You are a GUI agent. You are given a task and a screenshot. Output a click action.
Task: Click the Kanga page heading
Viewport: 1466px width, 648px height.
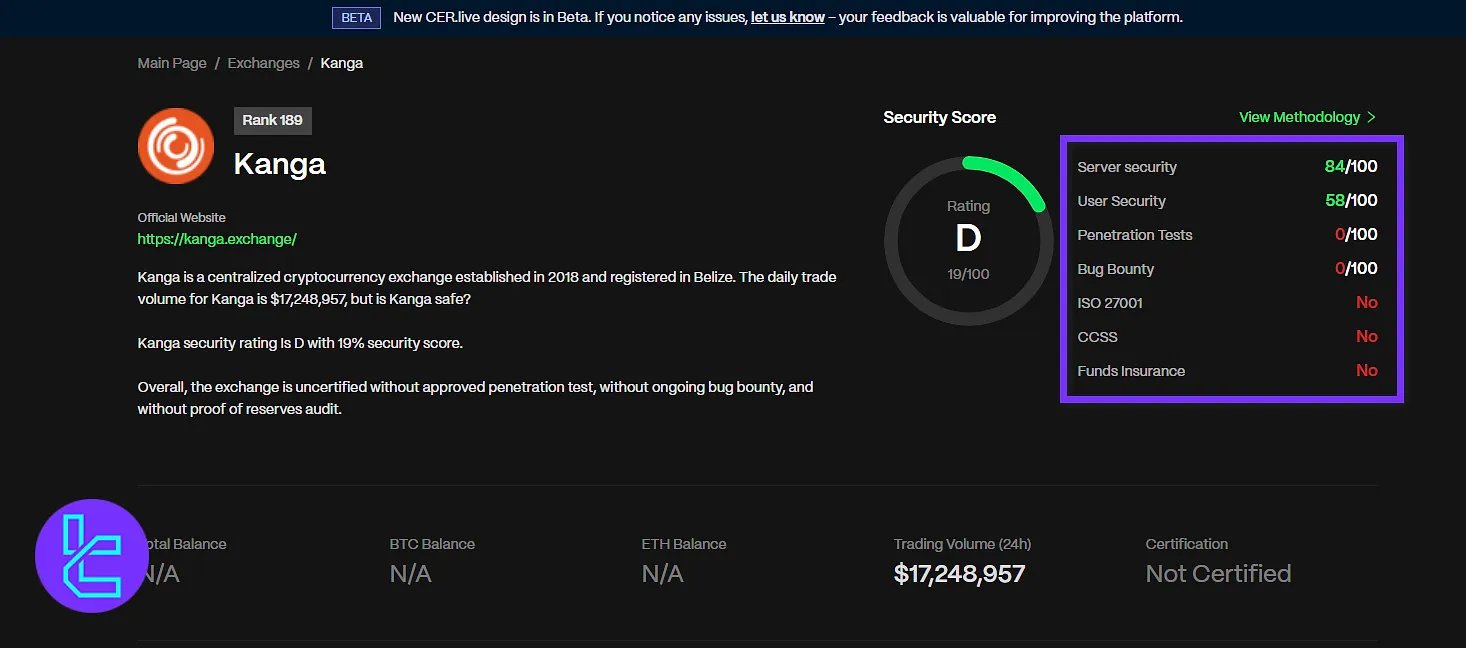[280, 164]
